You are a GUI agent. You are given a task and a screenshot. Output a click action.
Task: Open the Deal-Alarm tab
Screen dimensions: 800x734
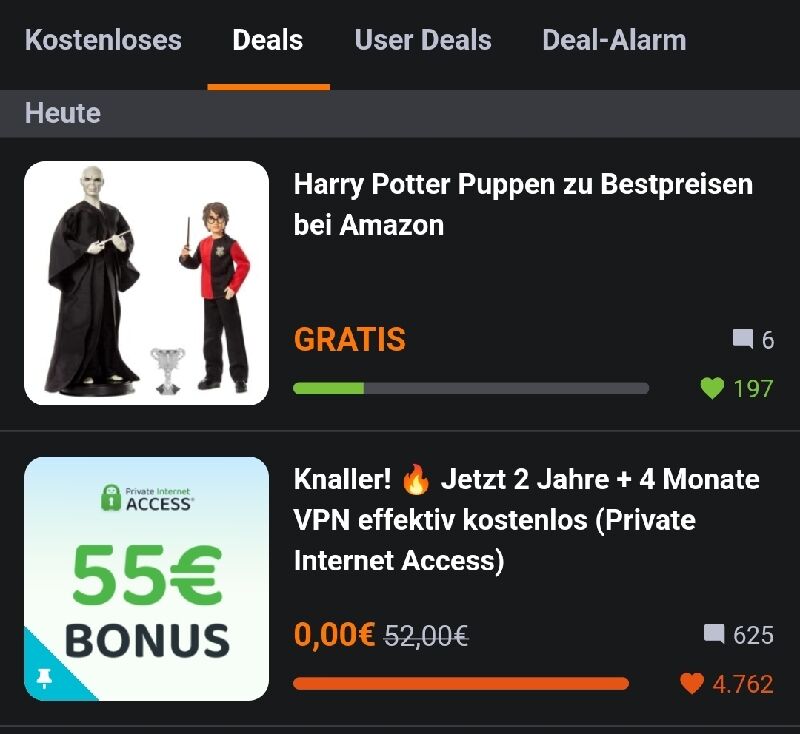[x=614, y=40]
